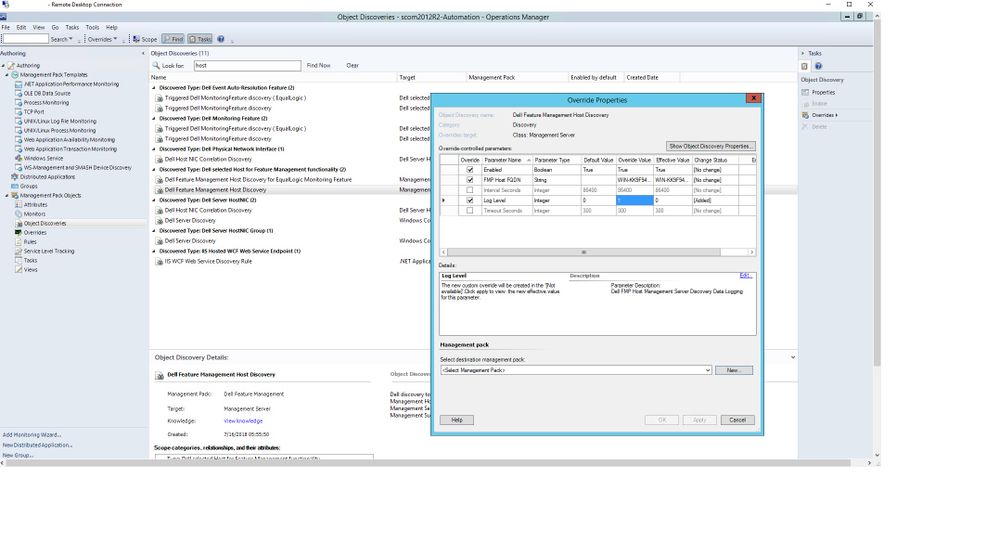Collapse Dell Event Auto-Resolution Feature group
Image resolution: width=999 pixels, height=555 pixels.
click(154, 88)
